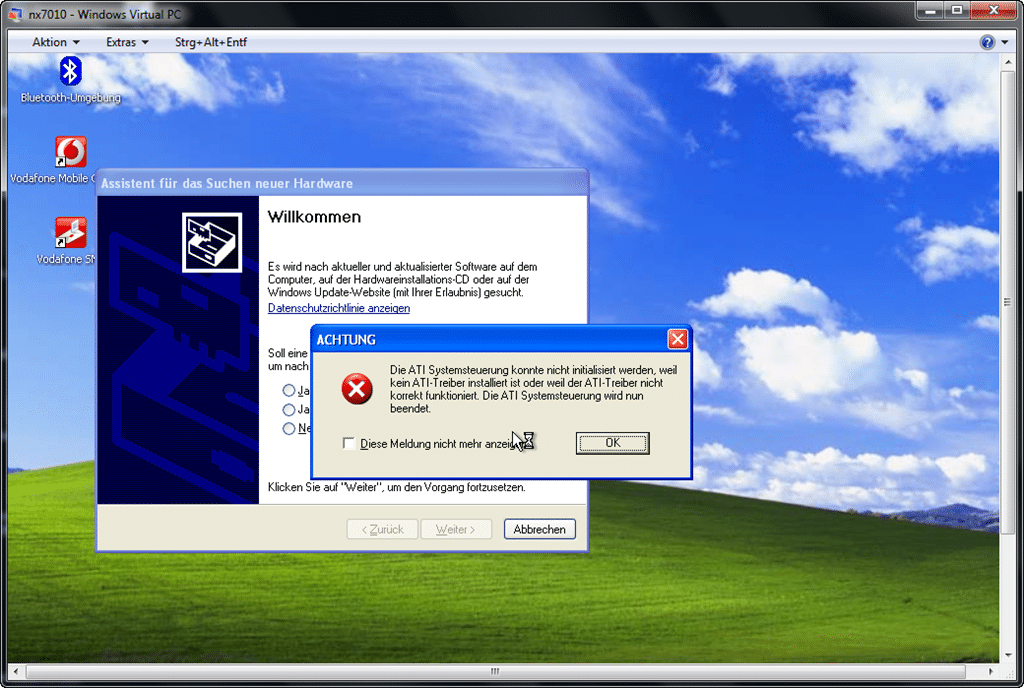Choose the 'Nein' radio option in wizard

[x=289, y=428]
